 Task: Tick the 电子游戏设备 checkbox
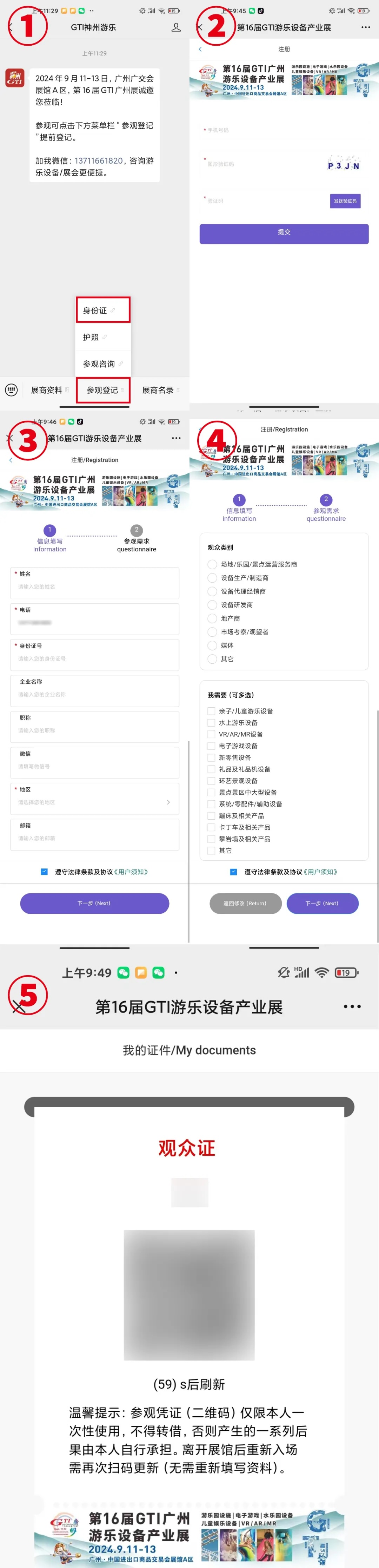tap(211, 746)
